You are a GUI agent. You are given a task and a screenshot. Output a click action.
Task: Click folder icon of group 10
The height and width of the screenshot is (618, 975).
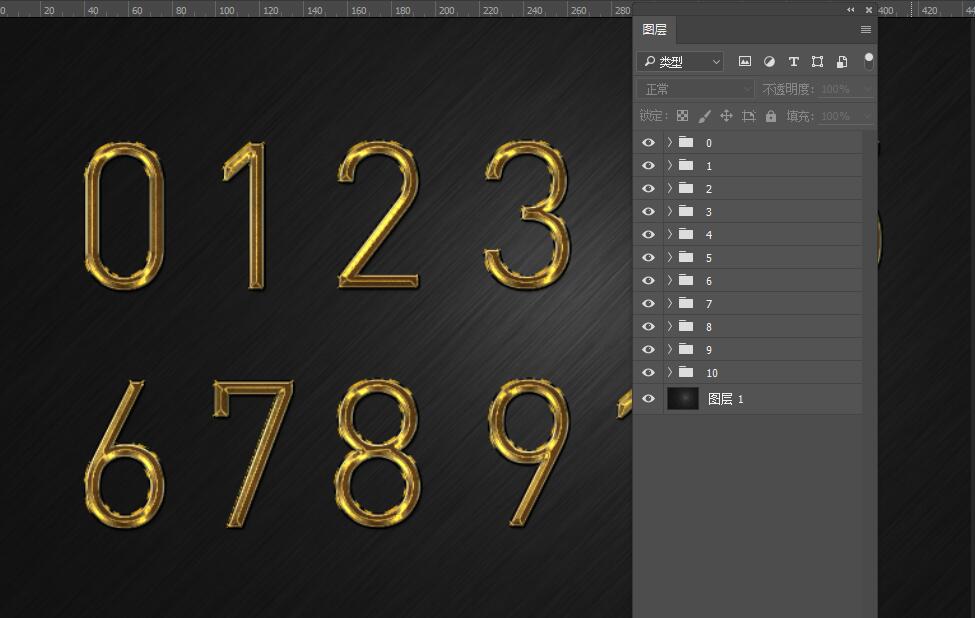[686, 372]
